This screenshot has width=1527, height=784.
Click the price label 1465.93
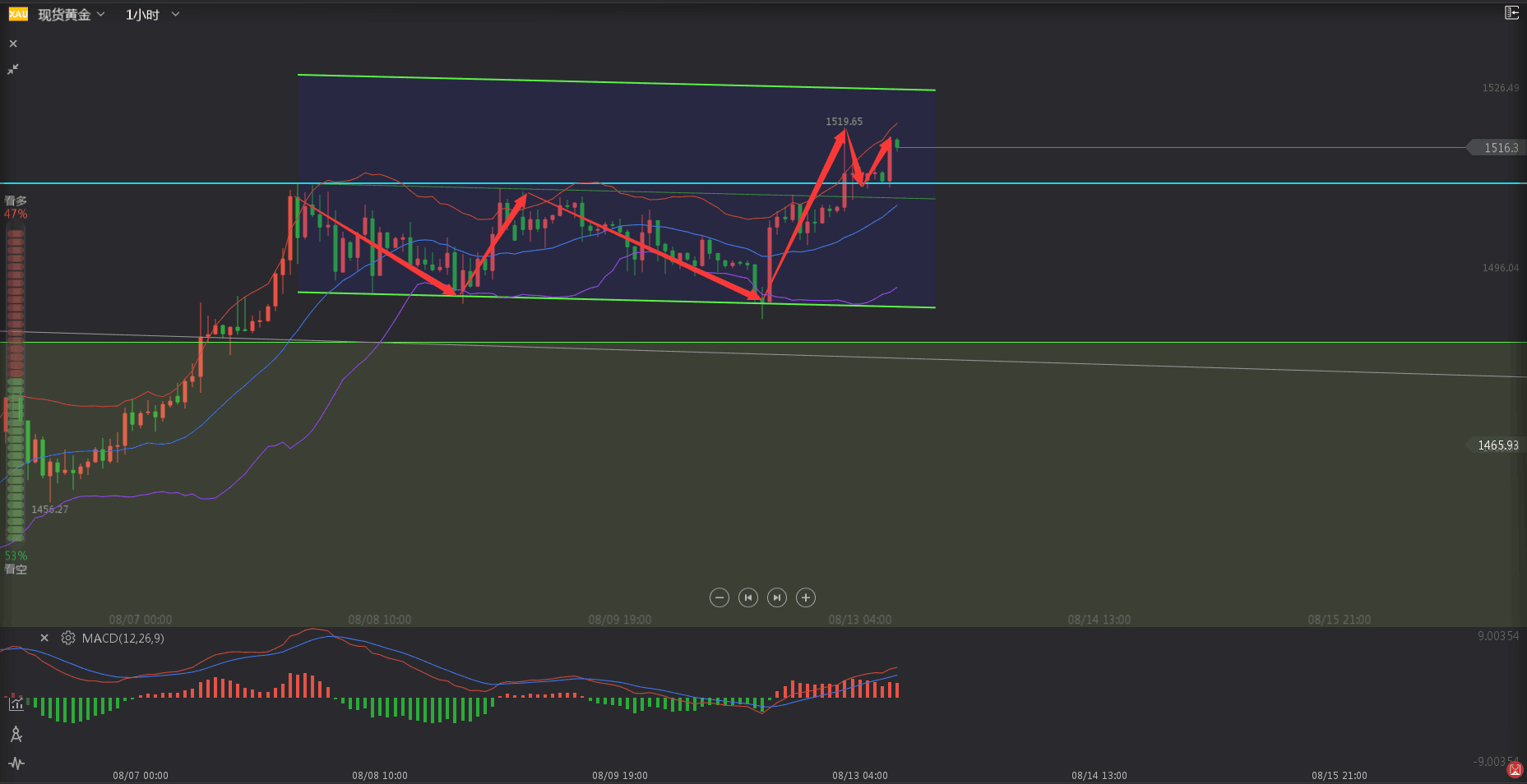point(1497,445)
